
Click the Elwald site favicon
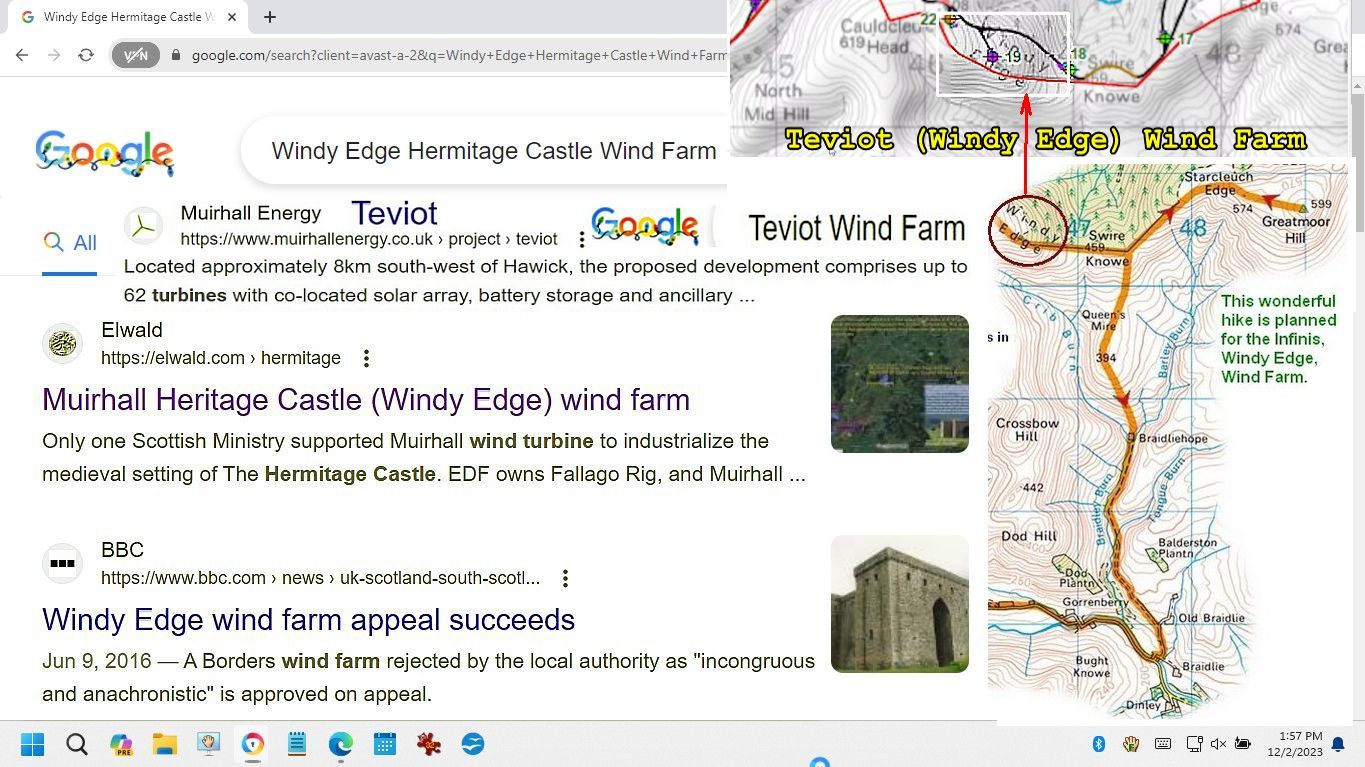[x=62, y=343]
